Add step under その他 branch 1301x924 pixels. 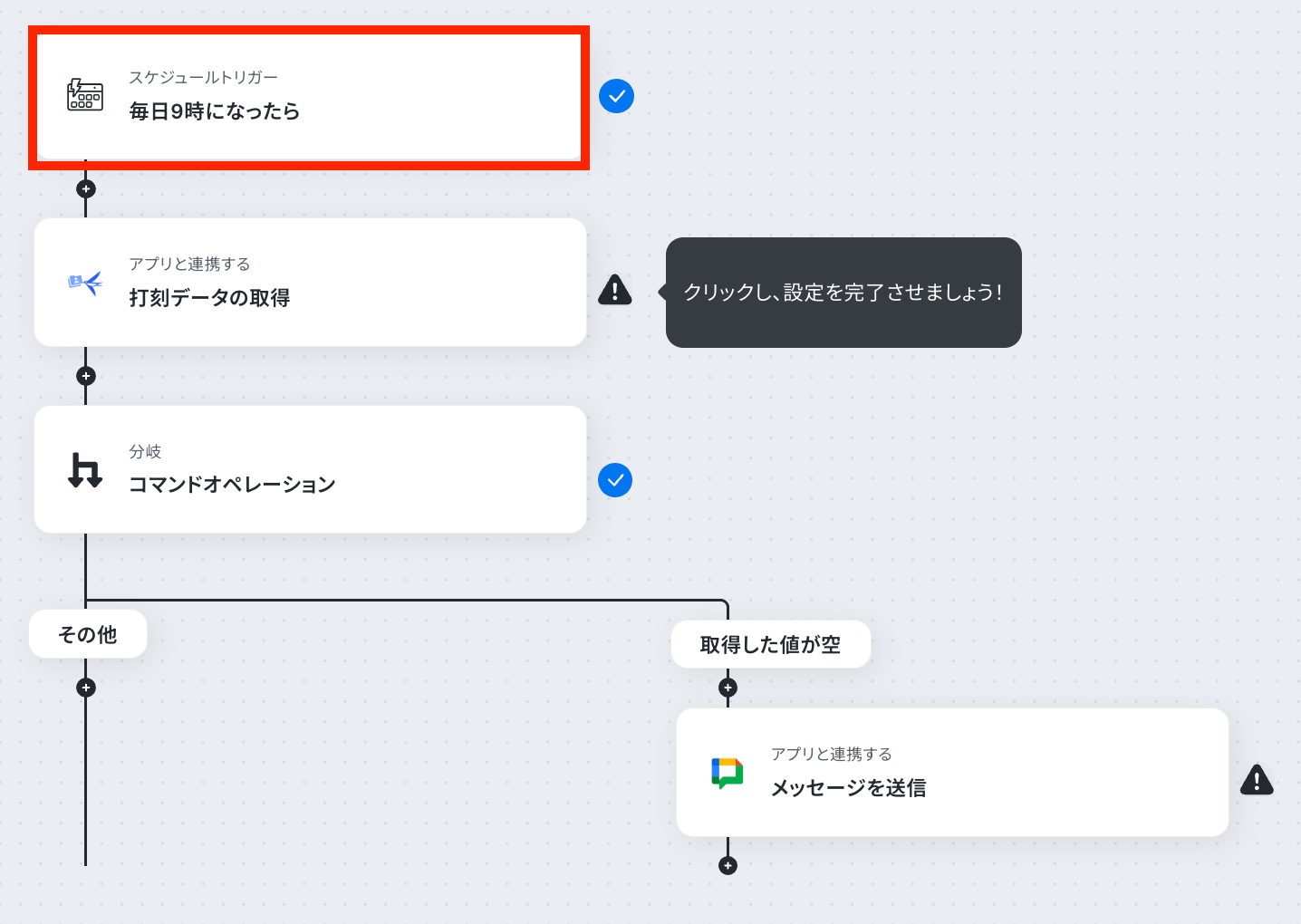[86, 688]
